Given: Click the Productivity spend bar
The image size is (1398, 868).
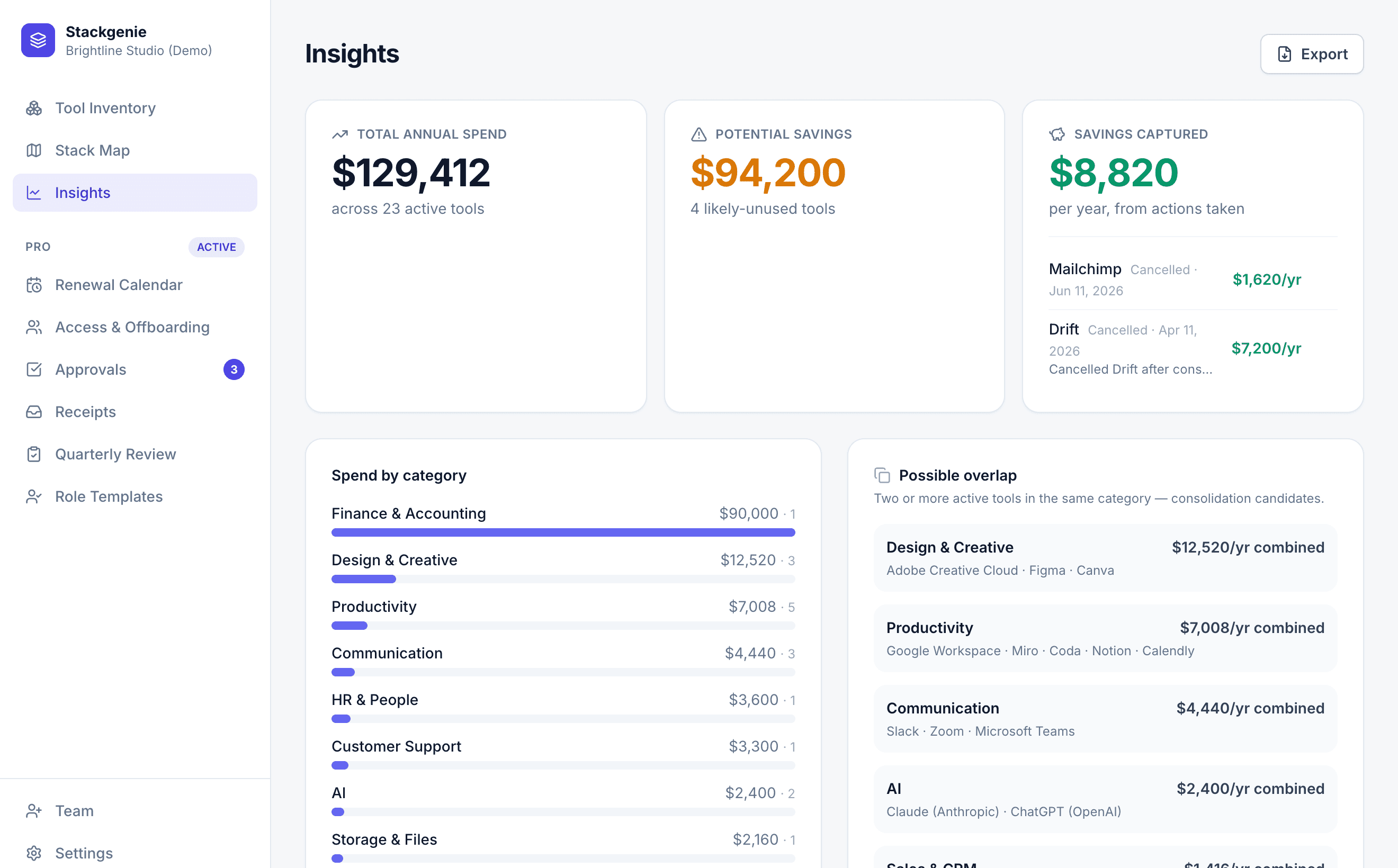Looking at the screenshot, I should click(563, 626).
